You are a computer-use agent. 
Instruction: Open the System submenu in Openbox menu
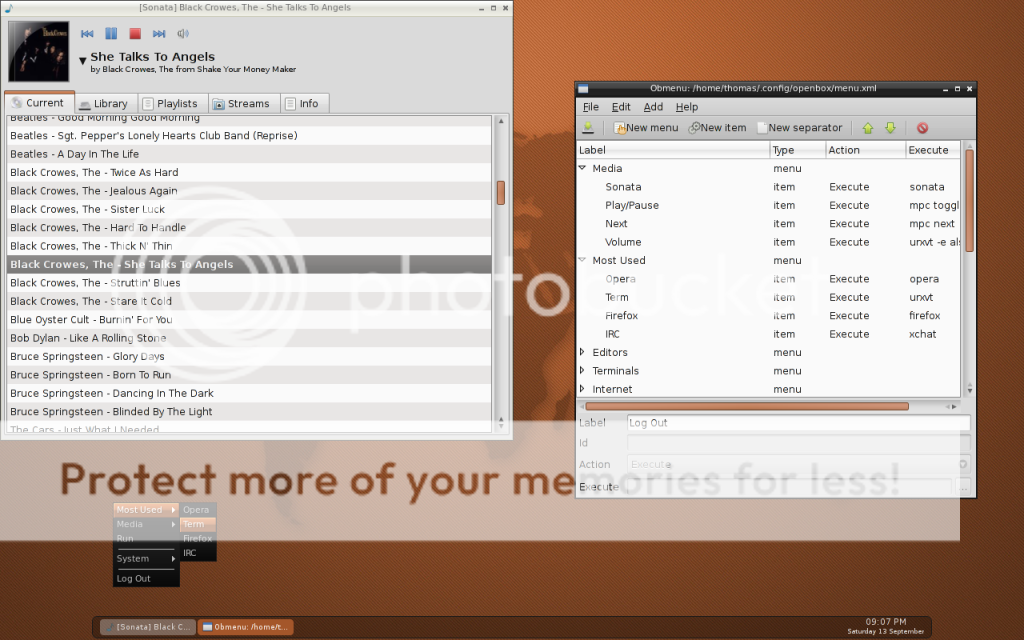(146, 559)
